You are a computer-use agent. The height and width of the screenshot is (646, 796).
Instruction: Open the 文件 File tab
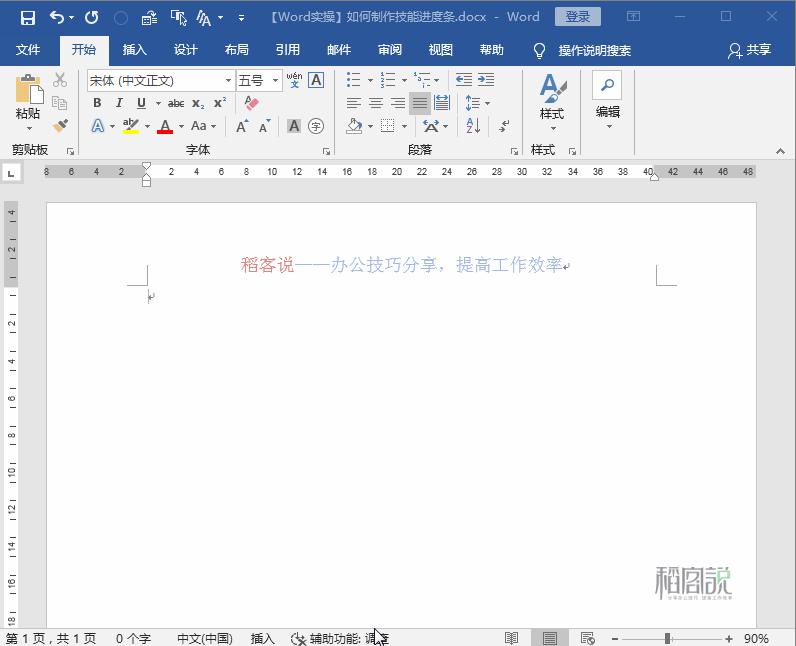28,50
